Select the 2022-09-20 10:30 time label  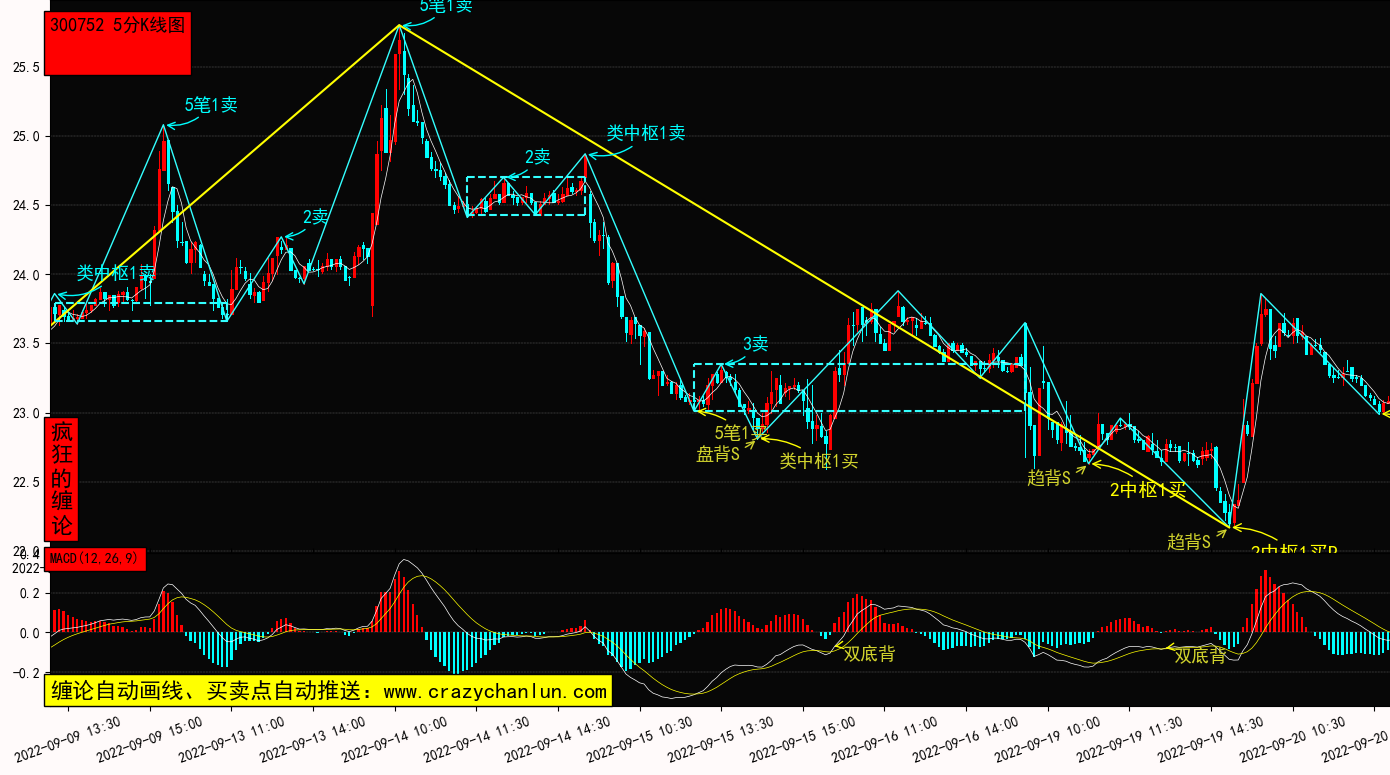[x=1293, y=737]
